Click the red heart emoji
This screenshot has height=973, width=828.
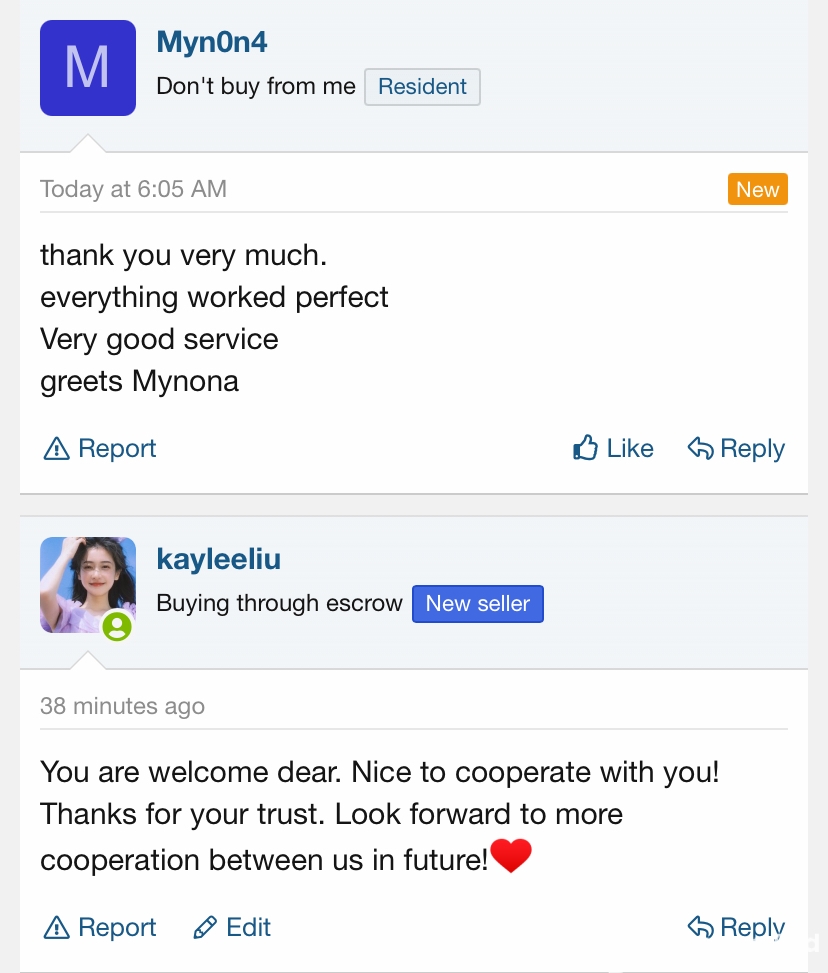pyautogui.click(x=511, y=856)
